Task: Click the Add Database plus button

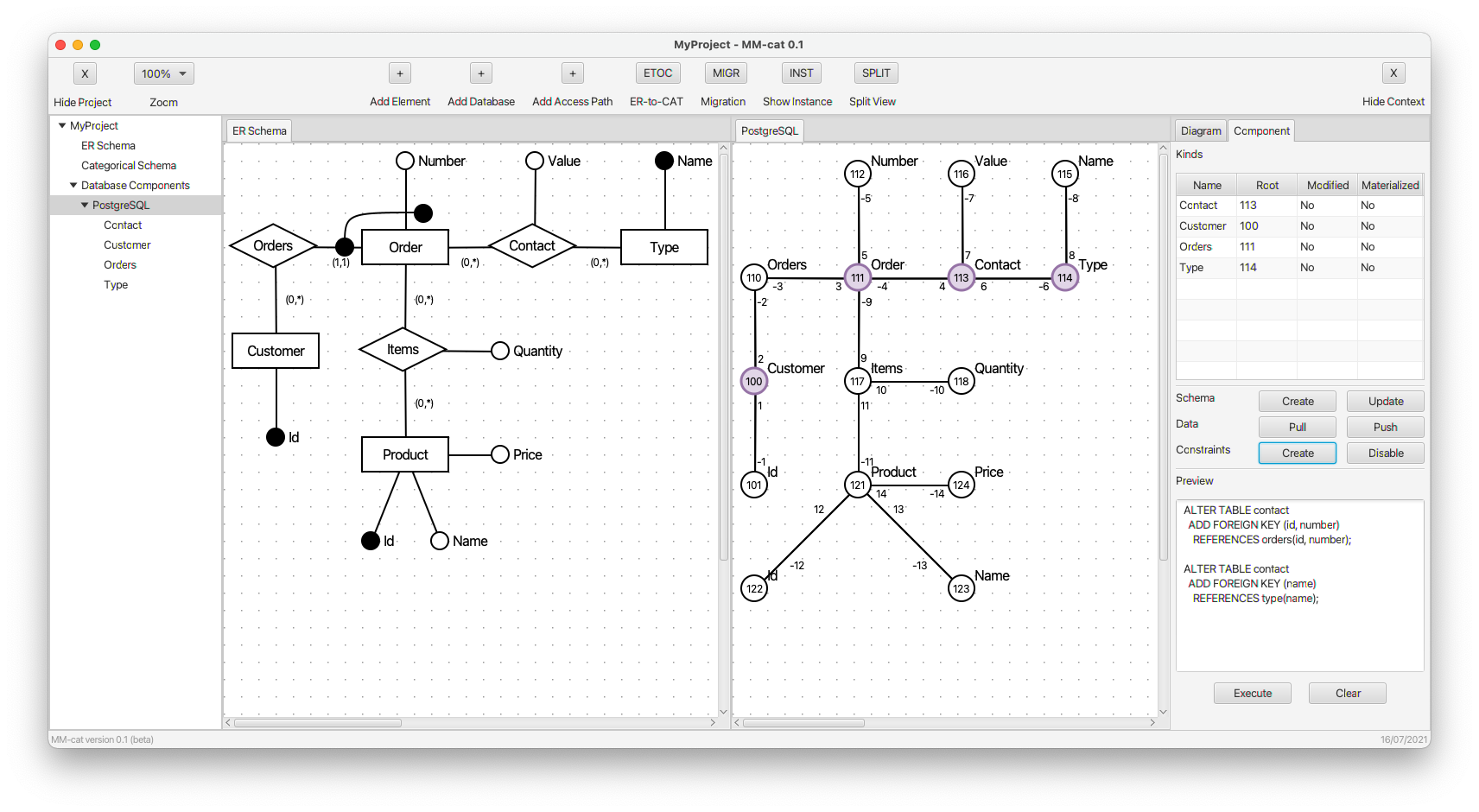Action: pos(481,73)
